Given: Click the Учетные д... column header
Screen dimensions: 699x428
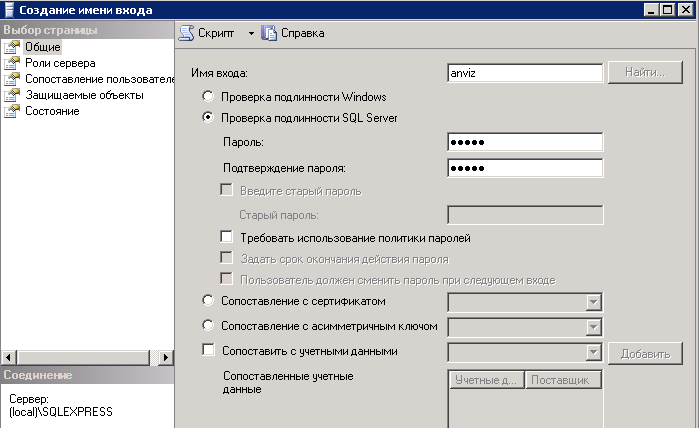Looking at the screenshot, I should (486, 380).
